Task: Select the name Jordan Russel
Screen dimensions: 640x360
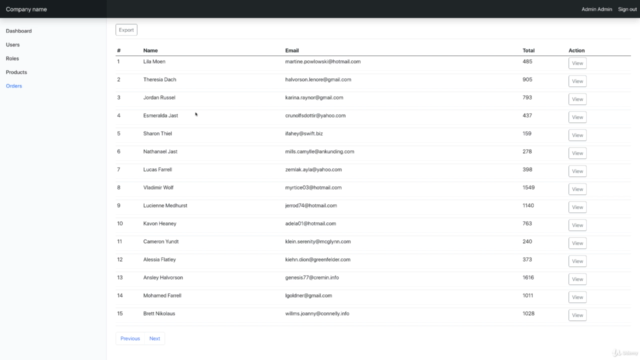Action: coord(159,98)
